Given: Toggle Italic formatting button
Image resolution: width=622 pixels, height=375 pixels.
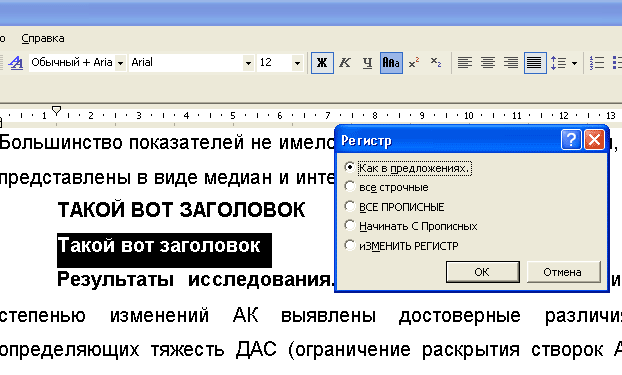Looking at the screenshot, I should 345,63.
